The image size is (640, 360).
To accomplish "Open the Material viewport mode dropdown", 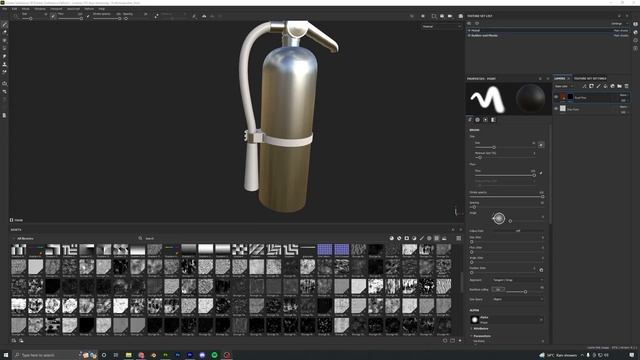I will tap(441, 27).
